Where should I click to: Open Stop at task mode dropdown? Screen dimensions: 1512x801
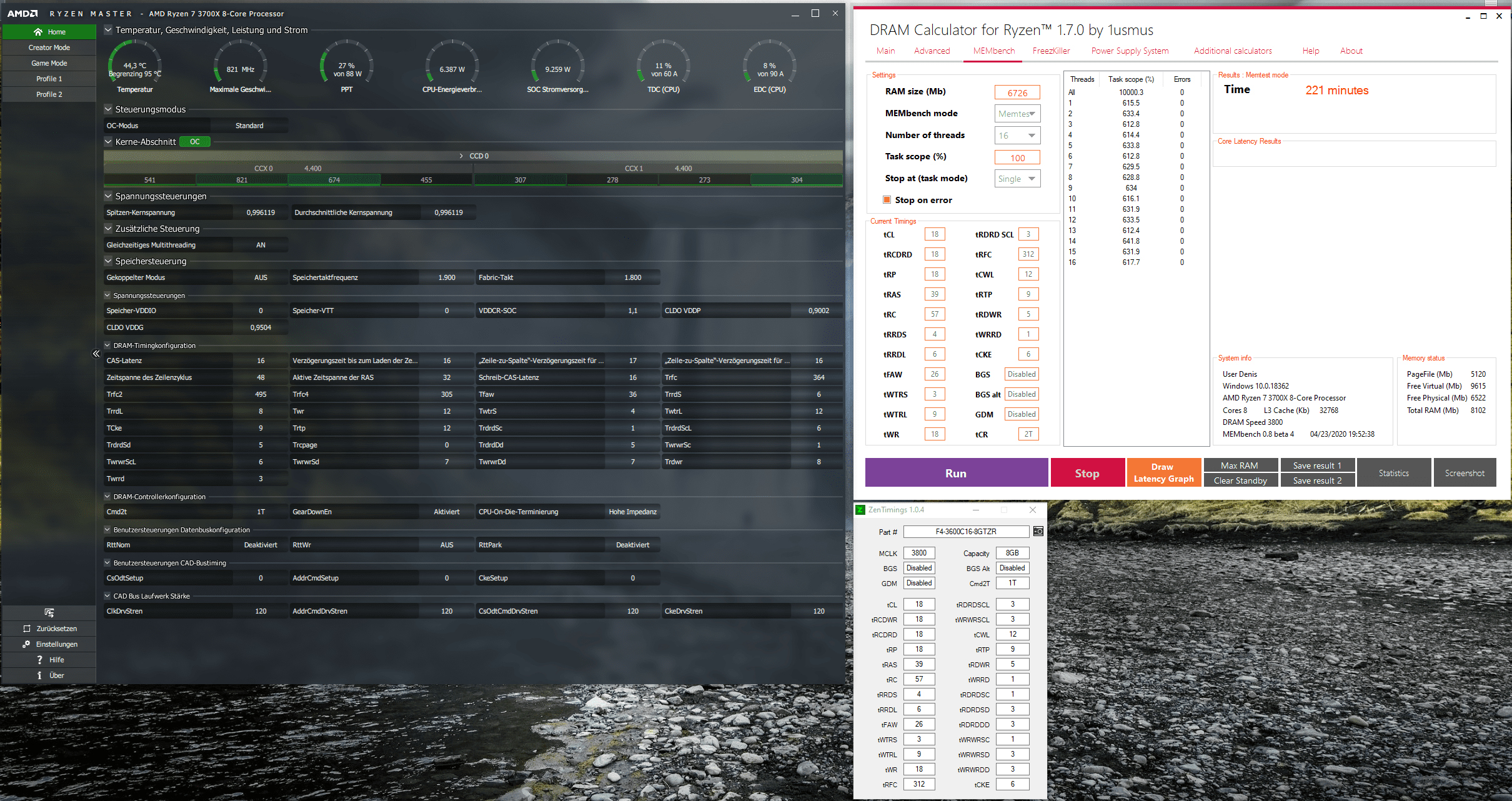pos(1017,179)
